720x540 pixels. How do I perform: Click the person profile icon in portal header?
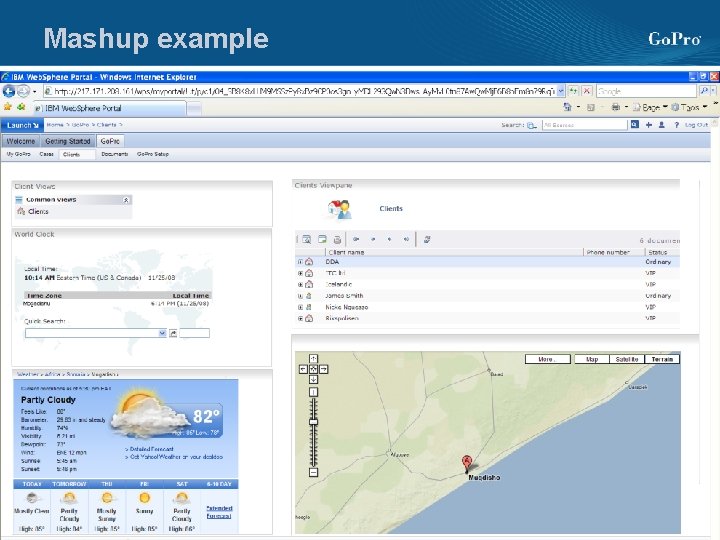(x=662, y=124)
